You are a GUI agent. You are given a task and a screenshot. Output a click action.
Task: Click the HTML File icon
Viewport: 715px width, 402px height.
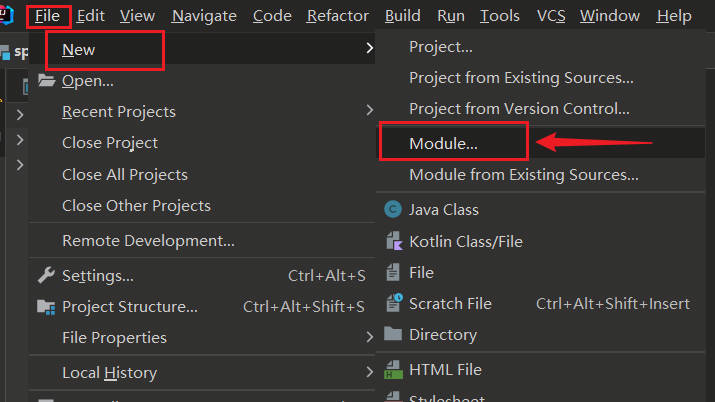392,369
